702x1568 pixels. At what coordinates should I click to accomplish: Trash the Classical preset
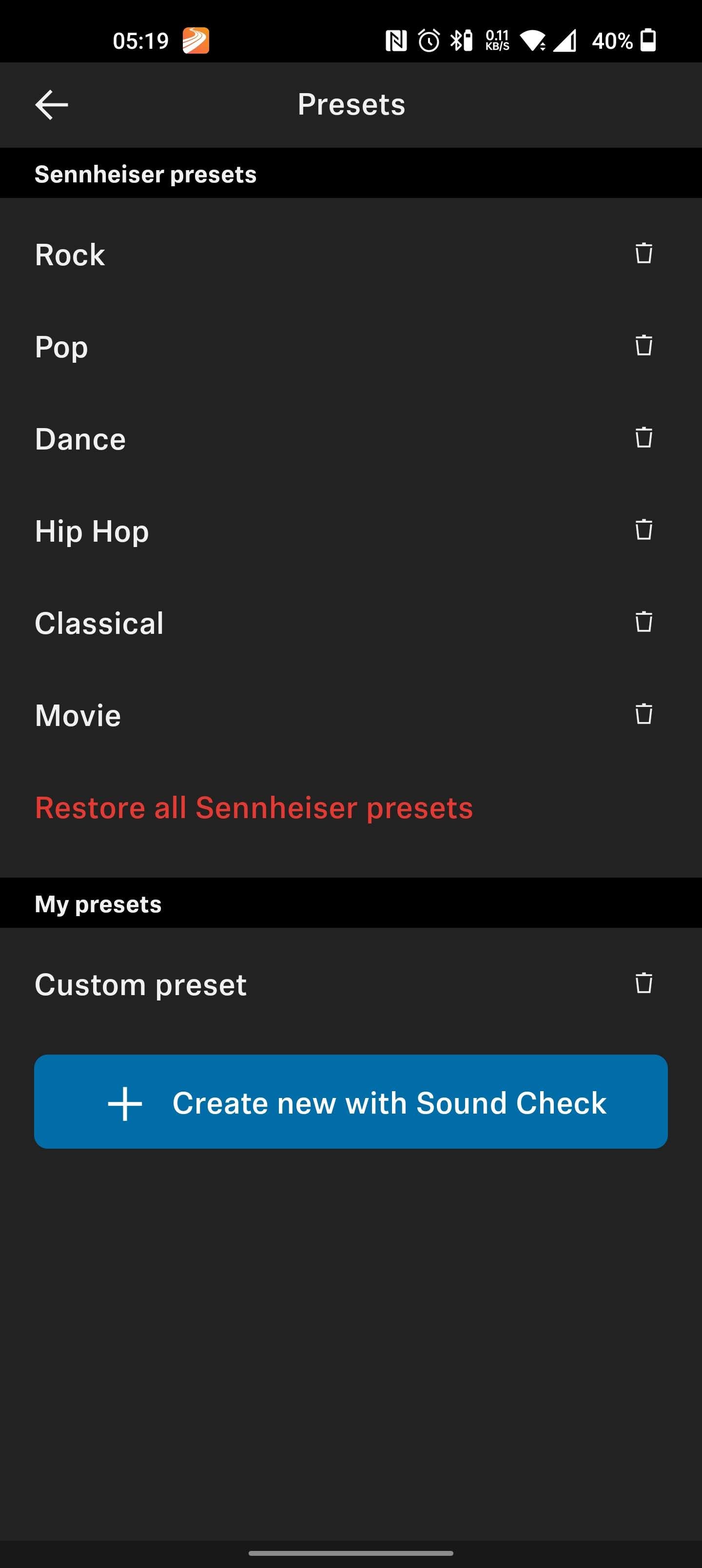point(643,622)
